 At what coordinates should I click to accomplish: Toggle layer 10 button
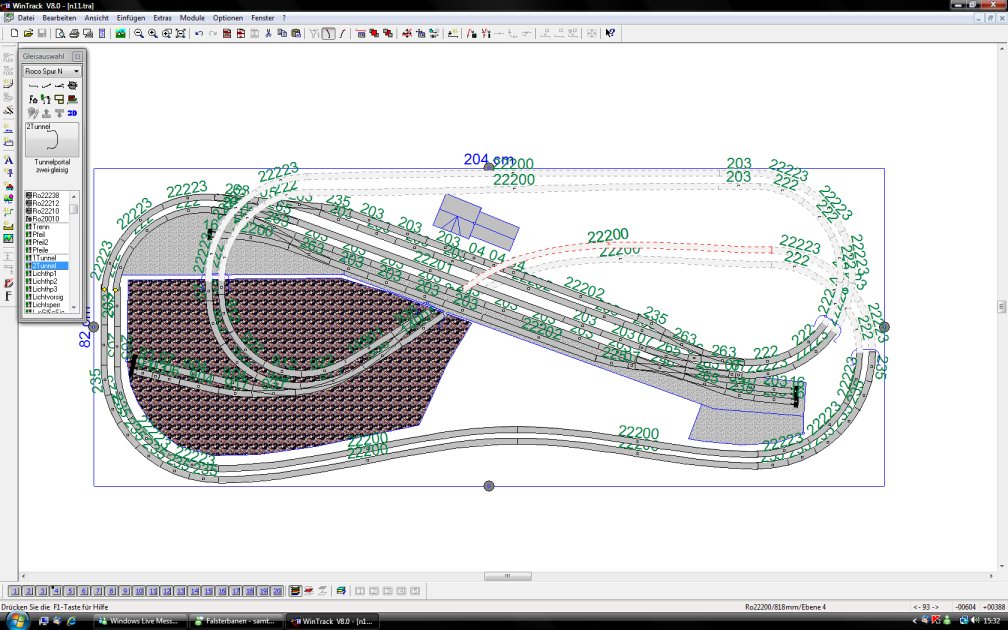[139, 591]
